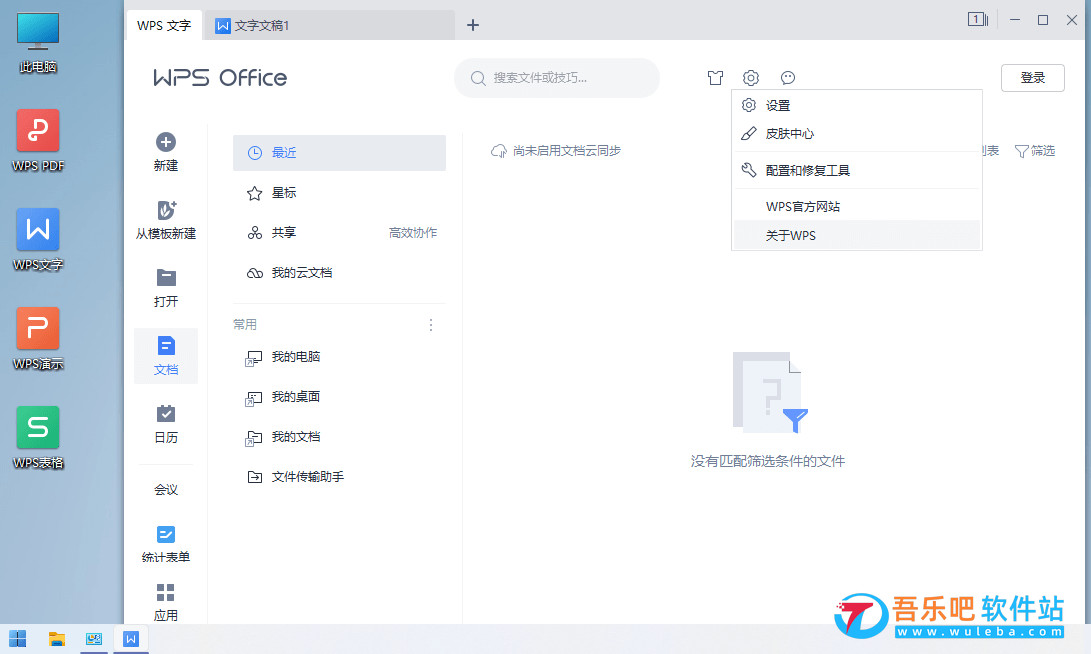The height and width of the screenshot is (654, 1091).
Task: Click the new tab plus button
Action: 473,25
